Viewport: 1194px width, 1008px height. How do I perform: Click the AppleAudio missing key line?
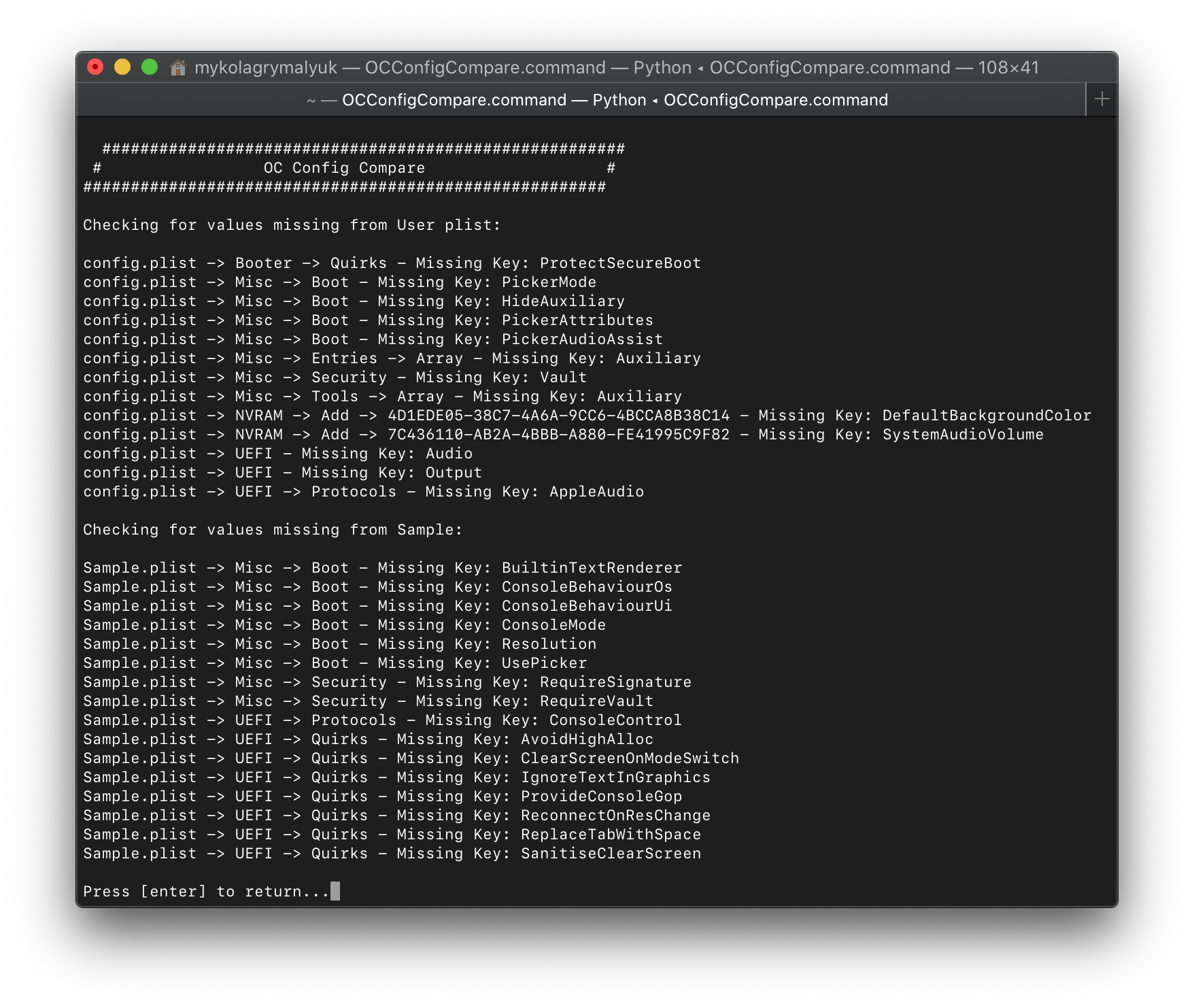(363, 492)
